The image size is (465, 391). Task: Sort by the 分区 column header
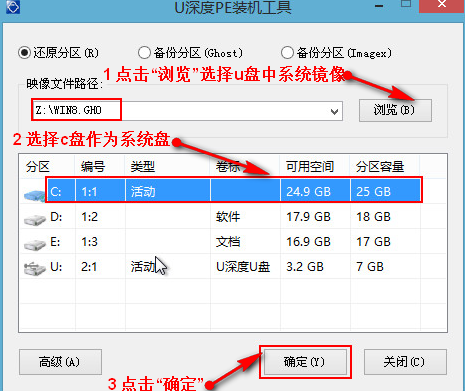pos(38,166)
